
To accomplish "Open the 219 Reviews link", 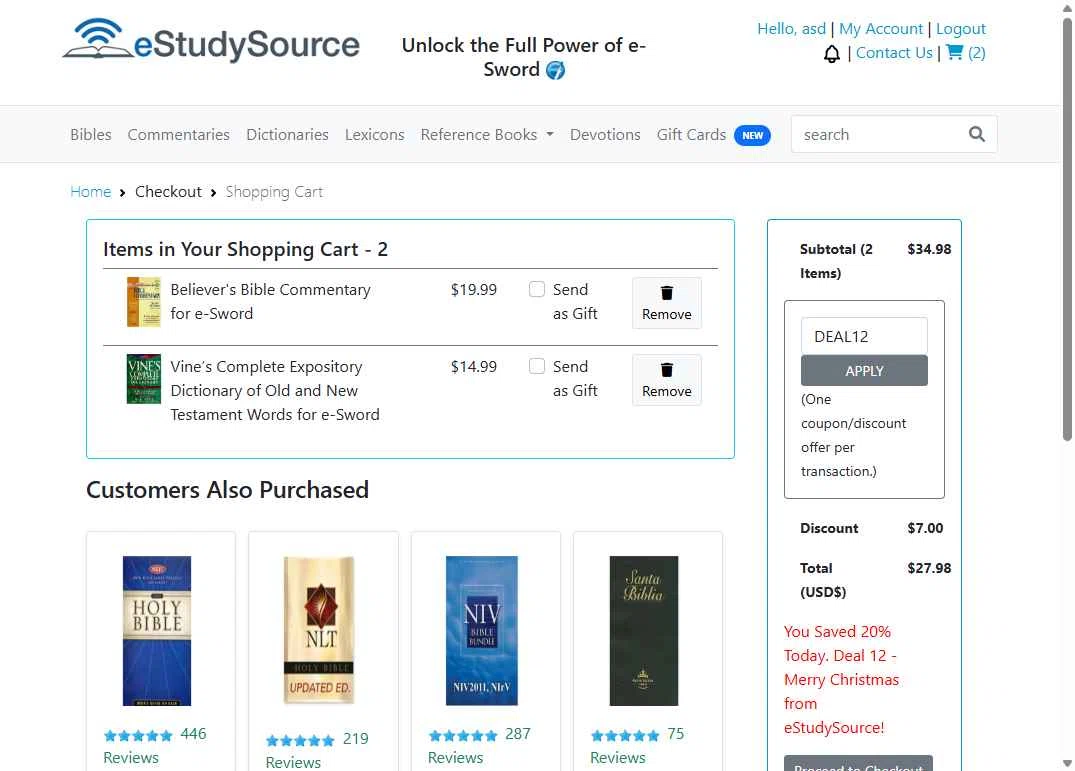I will click(317, 750).
